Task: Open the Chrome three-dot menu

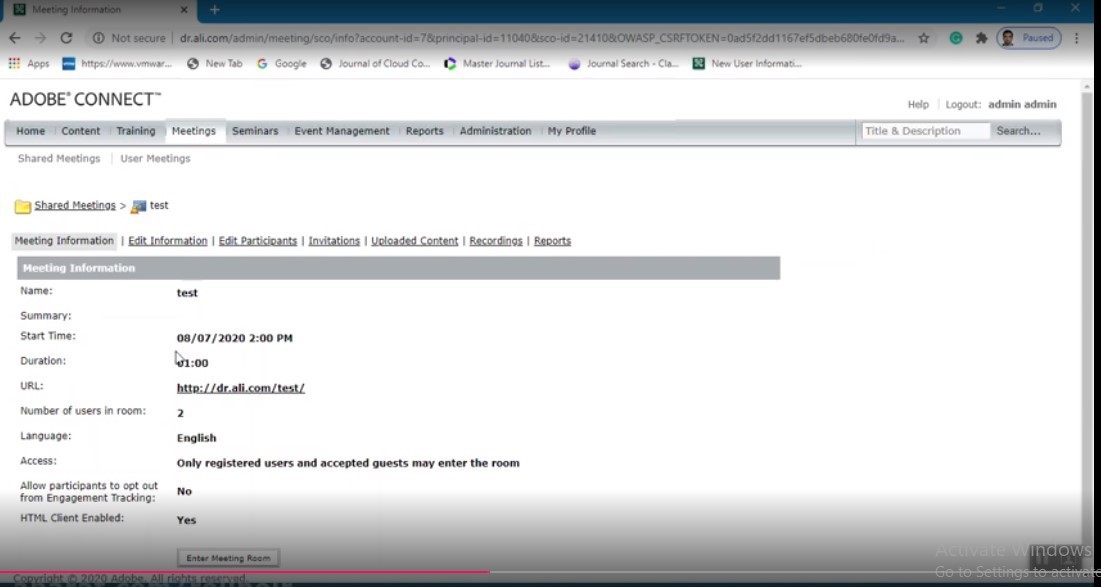Action: tap(1076, 38)
